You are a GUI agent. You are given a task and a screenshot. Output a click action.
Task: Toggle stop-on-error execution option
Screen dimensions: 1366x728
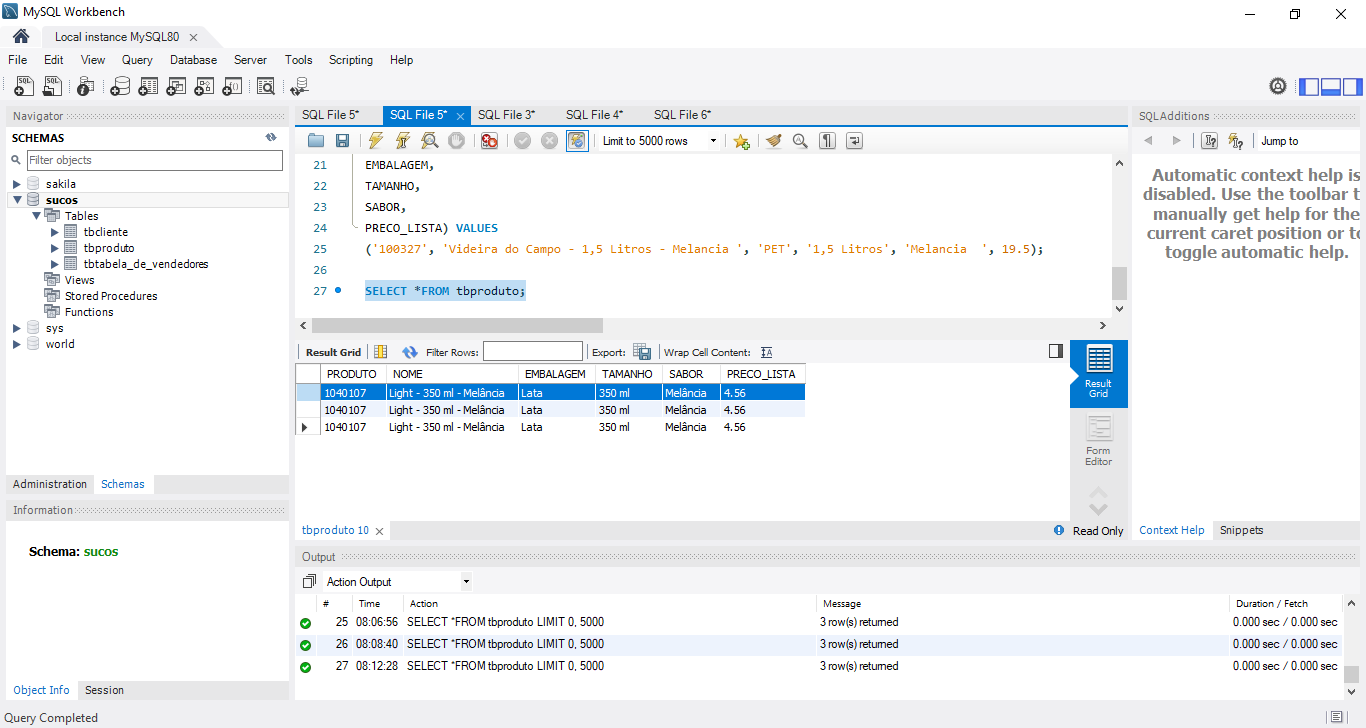pyautogui.click(x=489, y=141)
